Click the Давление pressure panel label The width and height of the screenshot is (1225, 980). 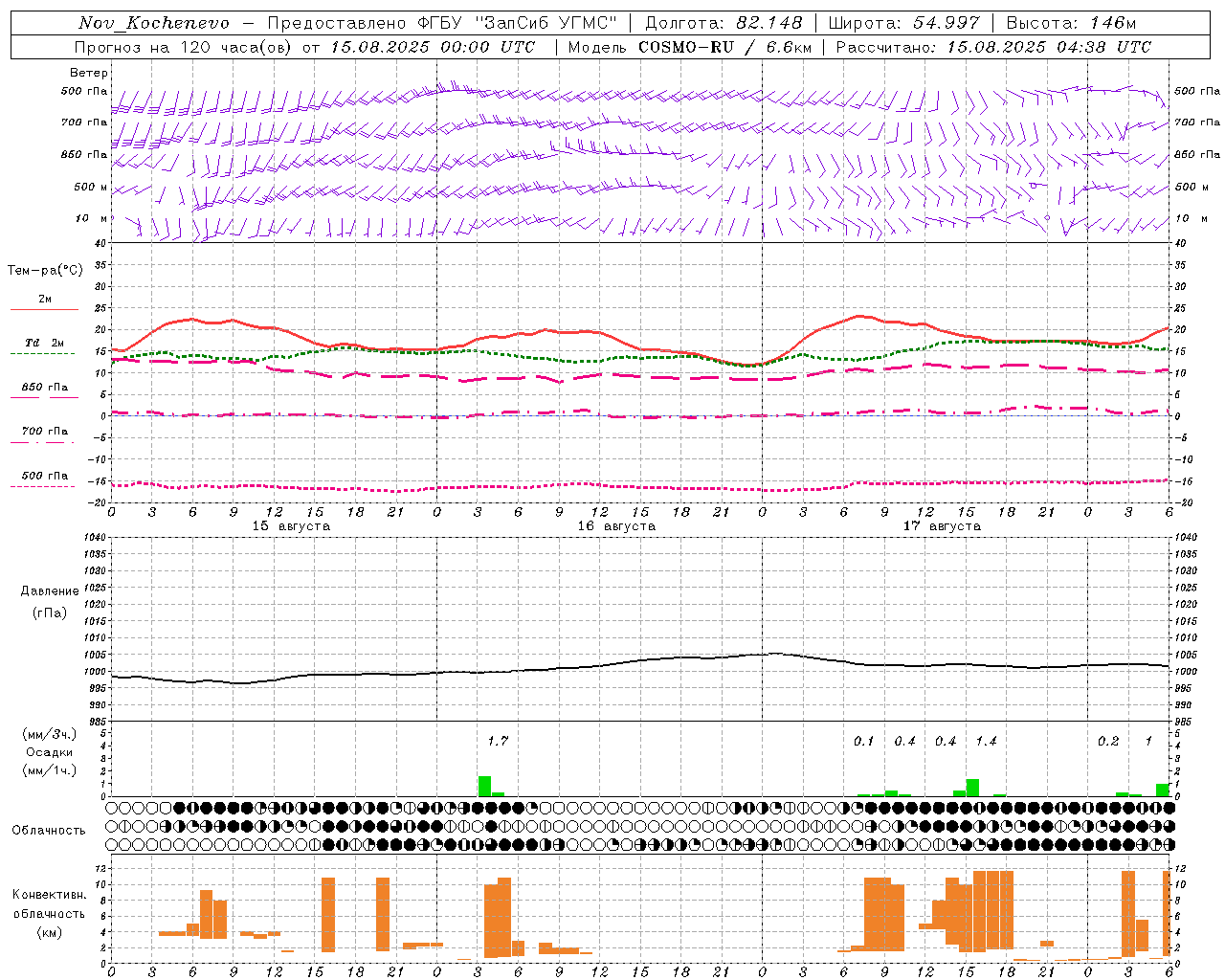[x=50, y=591]
